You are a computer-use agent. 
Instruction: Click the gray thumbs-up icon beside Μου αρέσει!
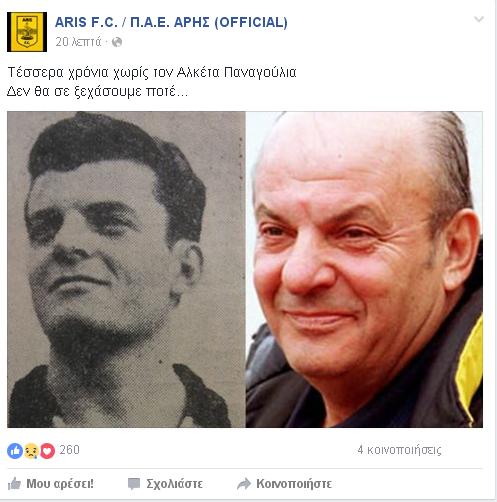14,484
